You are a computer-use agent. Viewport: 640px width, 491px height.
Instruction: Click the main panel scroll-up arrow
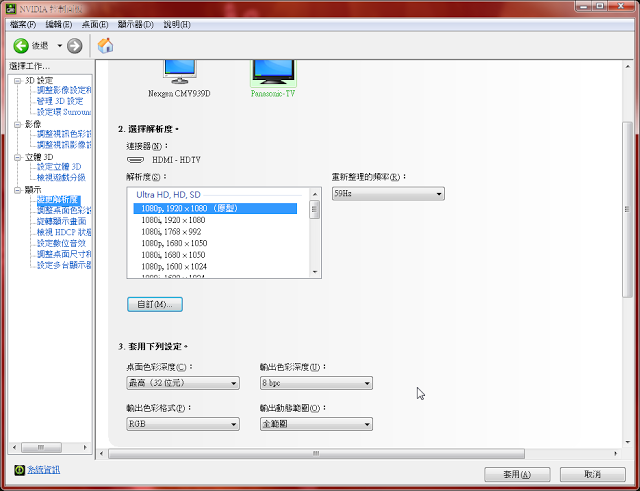point(627,66)
